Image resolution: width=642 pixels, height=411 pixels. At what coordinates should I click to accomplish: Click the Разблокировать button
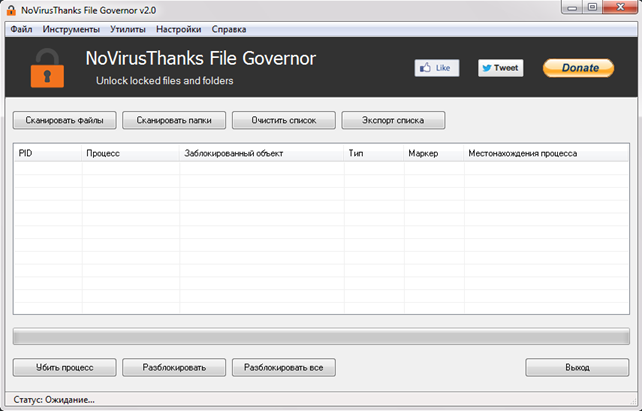tap(174, 368)
